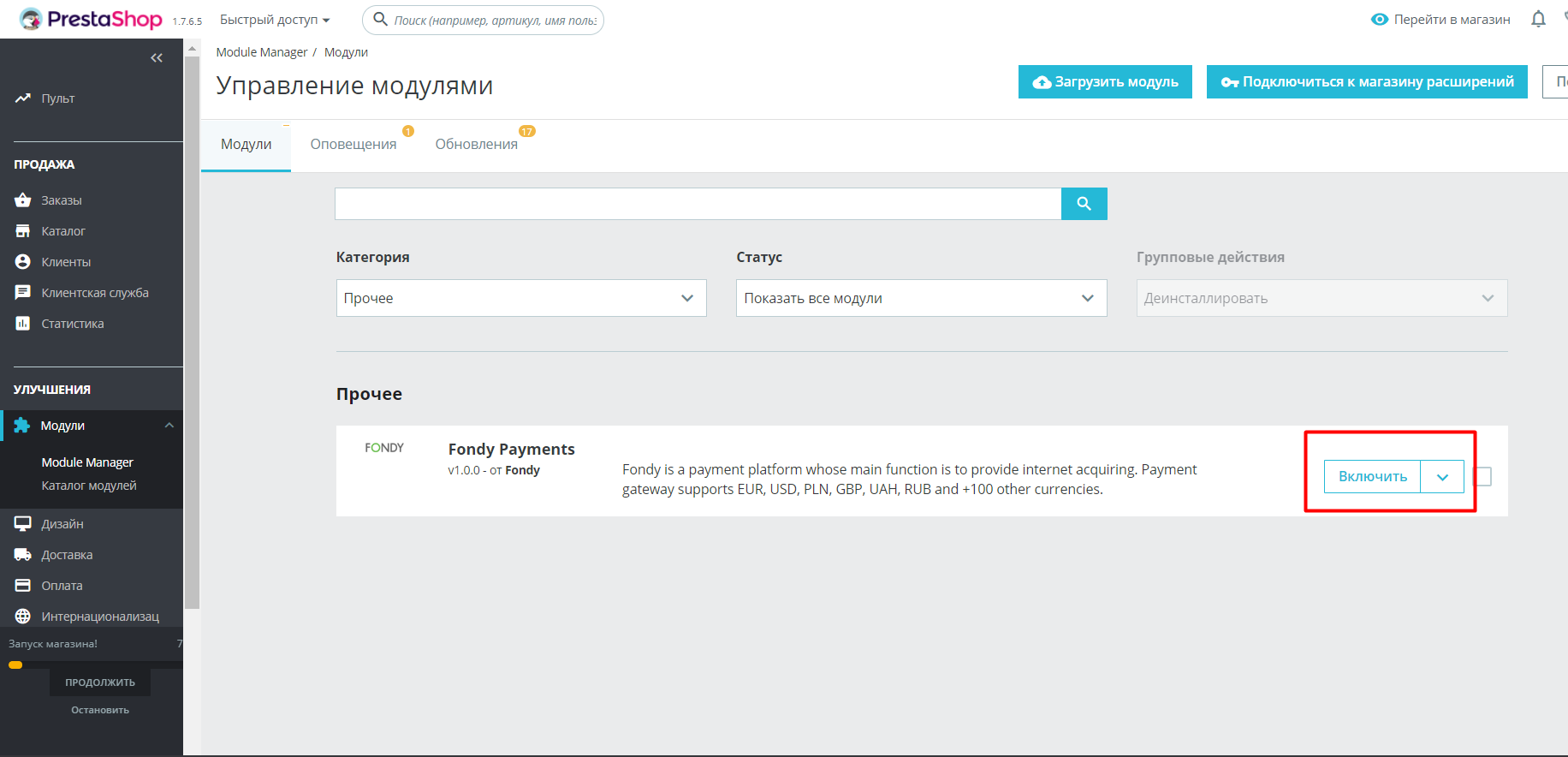Click the Модули puzzle piece icon
1568x757 pixels.
[x=22, y=426]
